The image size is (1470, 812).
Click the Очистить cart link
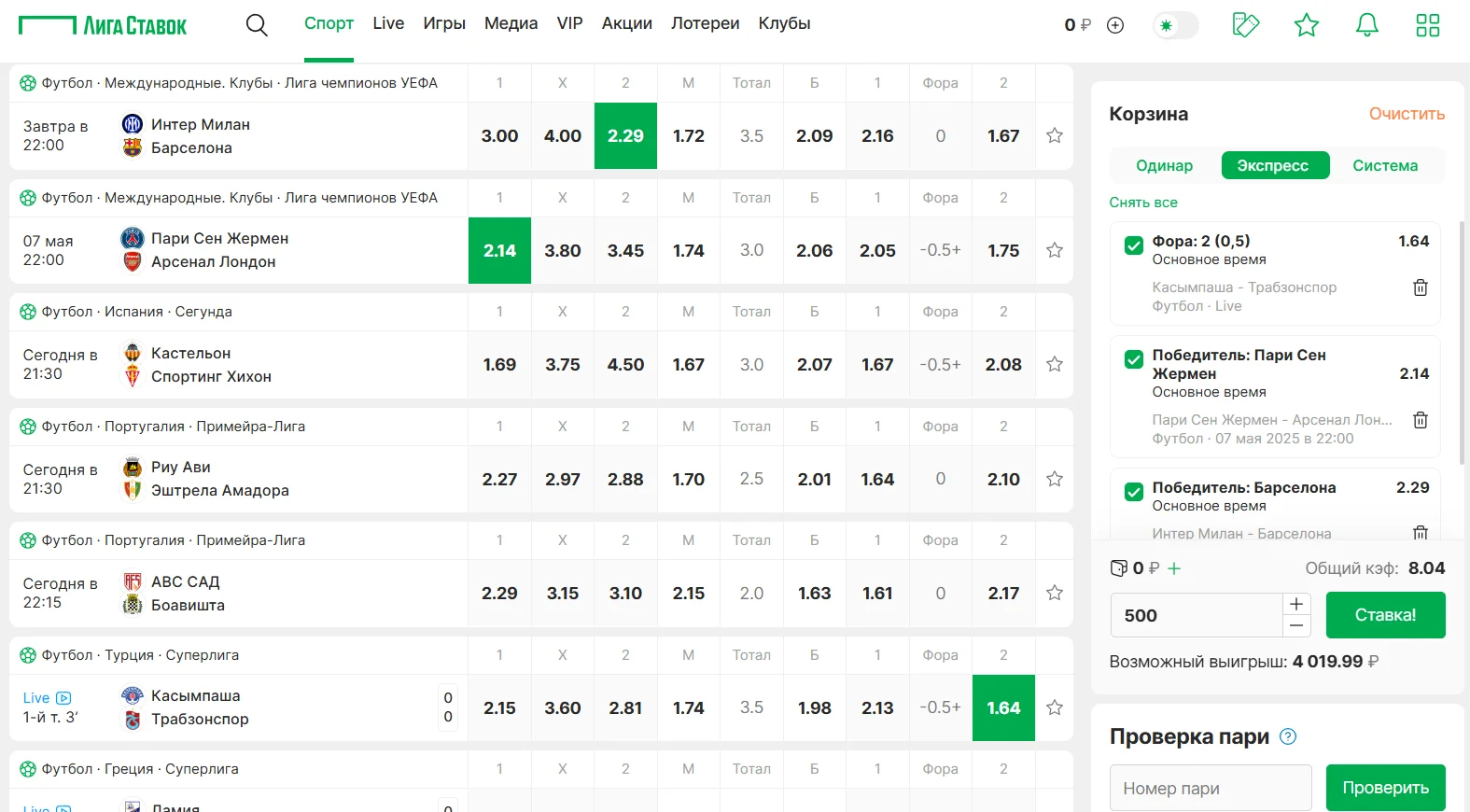(x=1407, y=114)
